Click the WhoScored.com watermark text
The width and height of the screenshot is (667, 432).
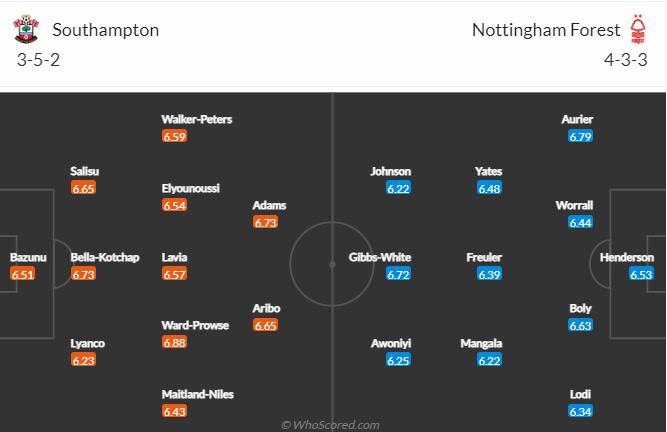(x=330, y=425)
